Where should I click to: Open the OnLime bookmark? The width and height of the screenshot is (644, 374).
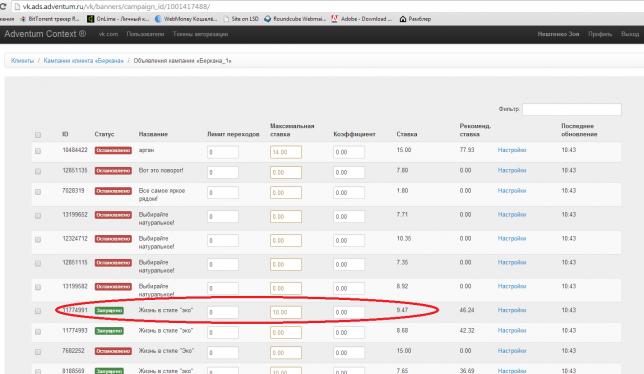coord(118,19)
